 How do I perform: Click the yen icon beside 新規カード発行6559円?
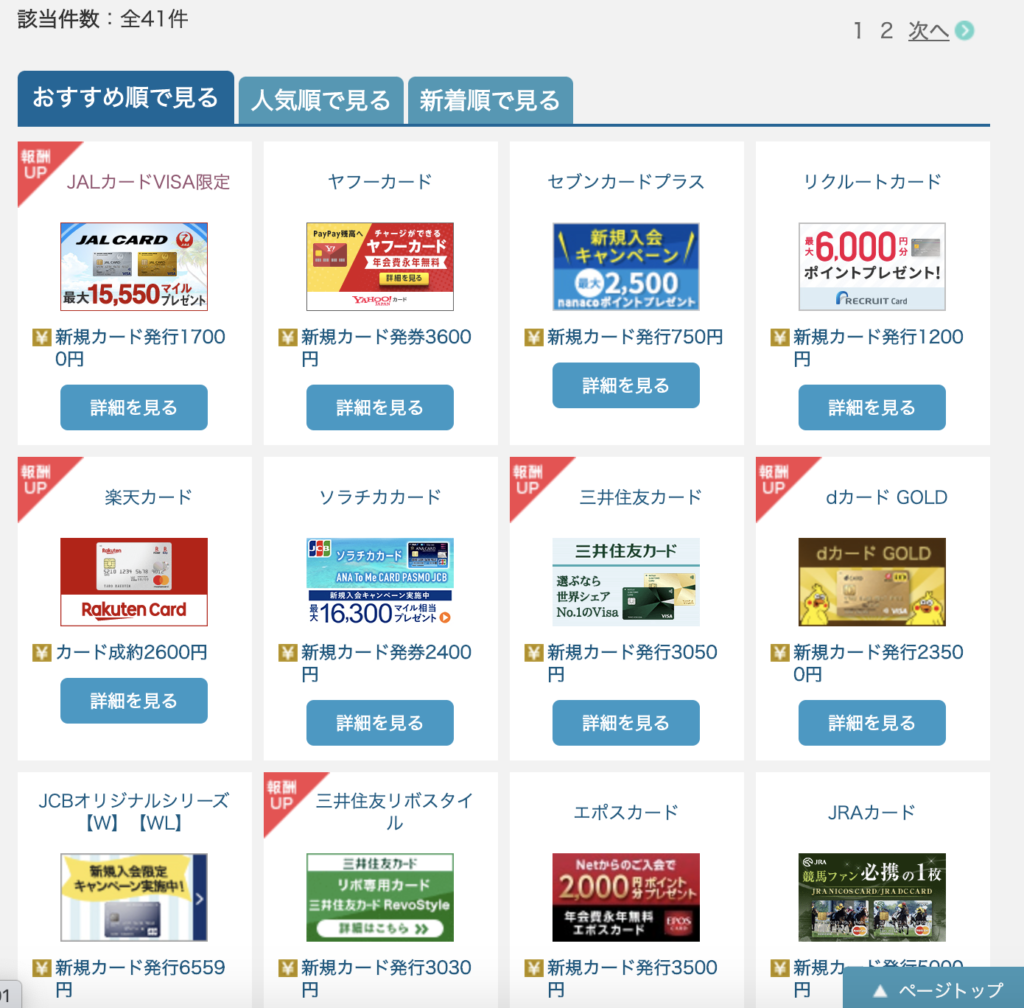point(42,968)
